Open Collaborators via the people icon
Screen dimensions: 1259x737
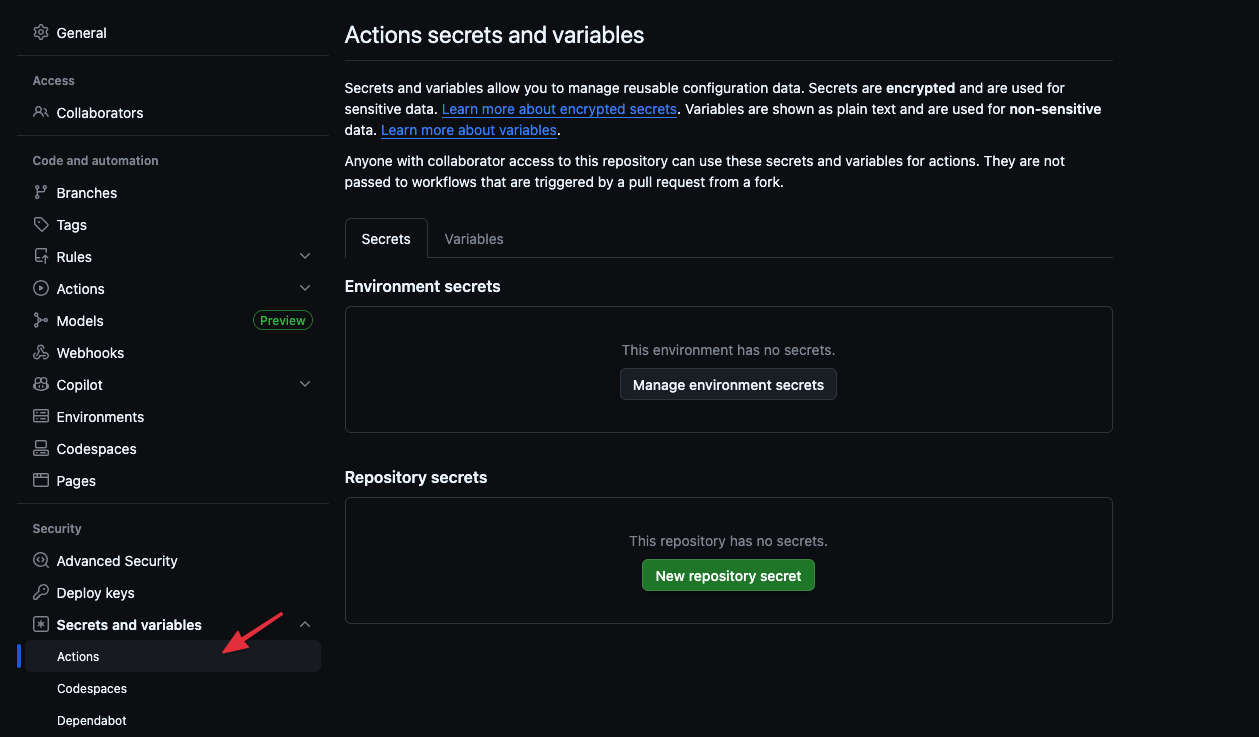41,113
